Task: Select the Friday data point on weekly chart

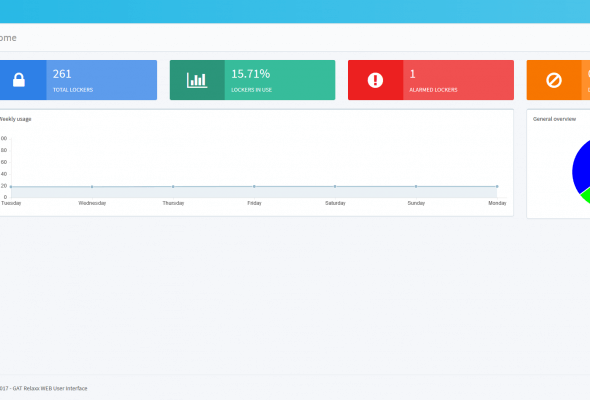Action: coord(254,186)
